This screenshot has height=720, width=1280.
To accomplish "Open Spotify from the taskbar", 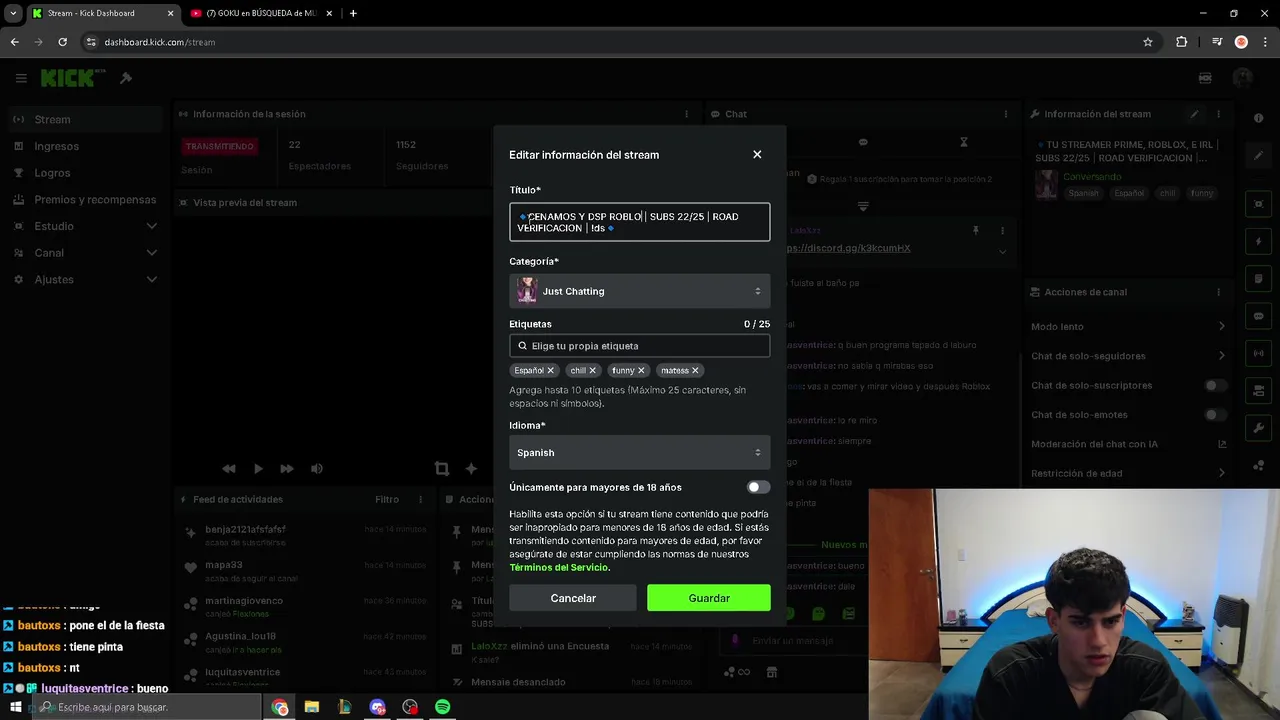I will click(x=442, y=707).
